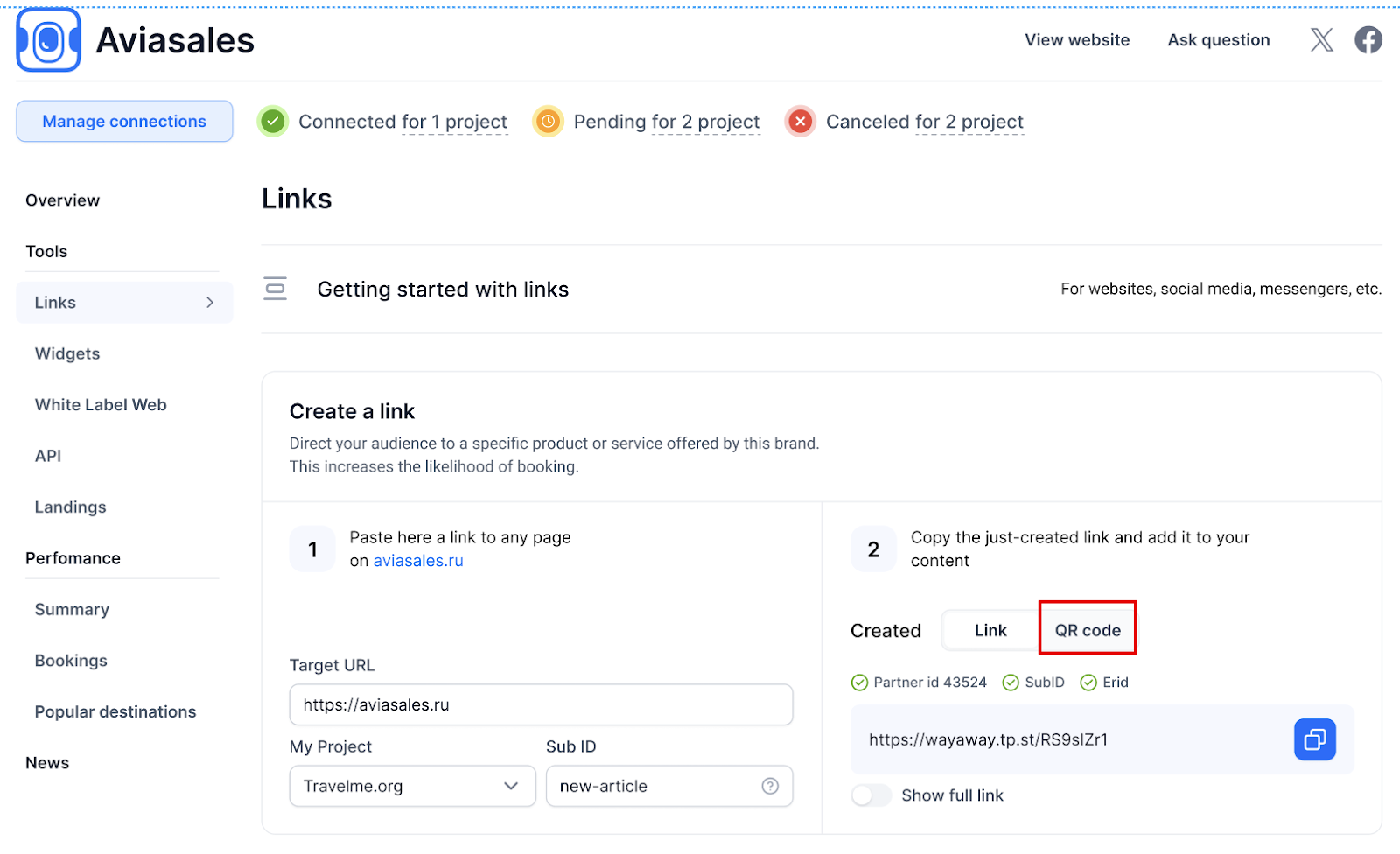Open Popular destinations in sidebar
This screenshot has height=854, width=1400.
(115, 712)
